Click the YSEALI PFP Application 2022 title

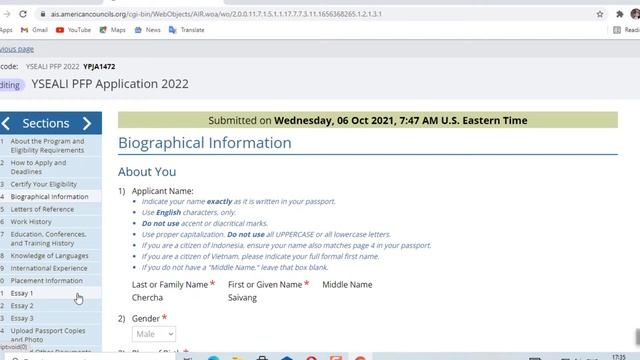[110, 84]
